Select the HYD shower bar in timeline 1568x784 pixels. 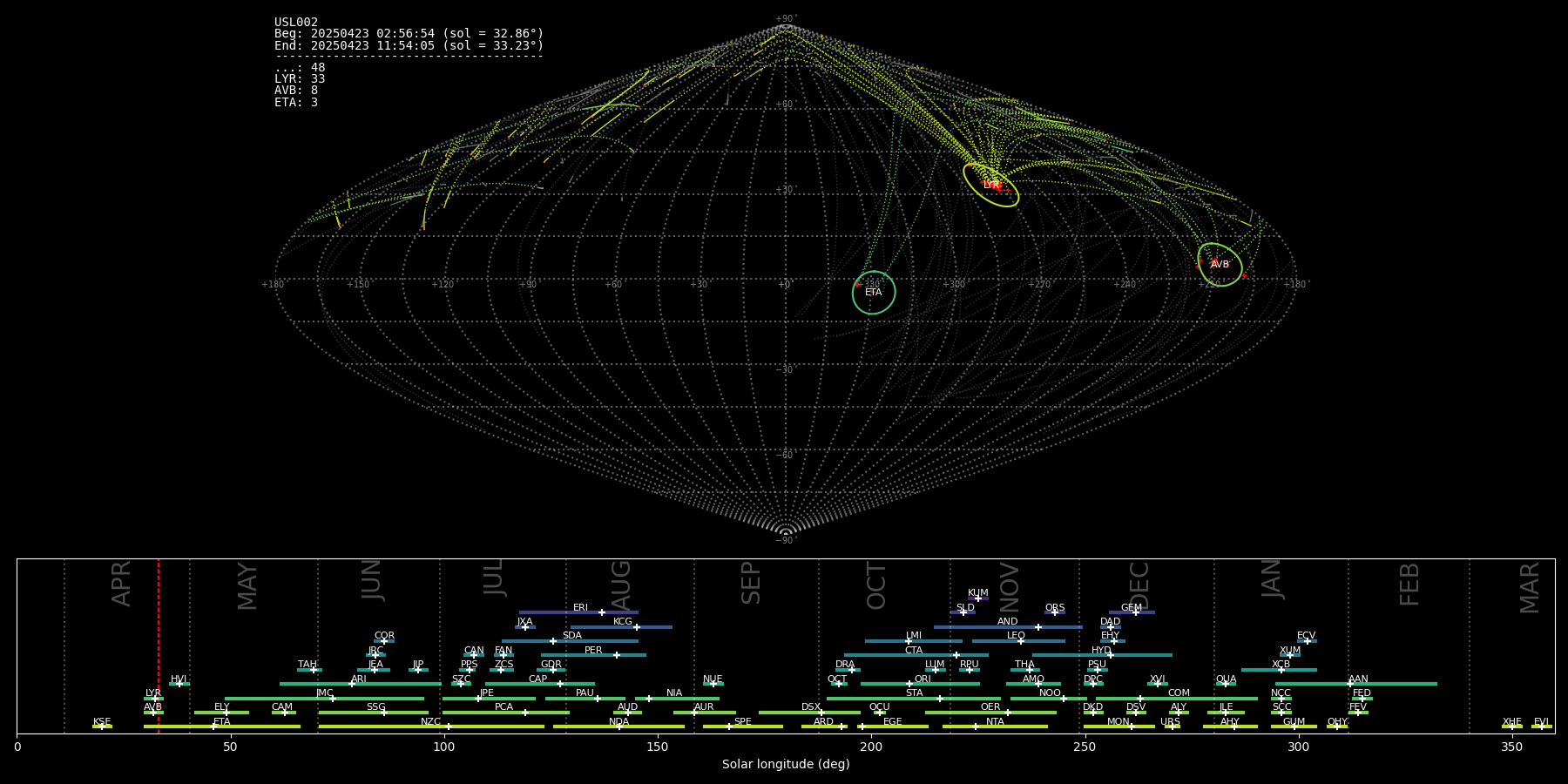pyautogui.click(x=1102, y=655)
